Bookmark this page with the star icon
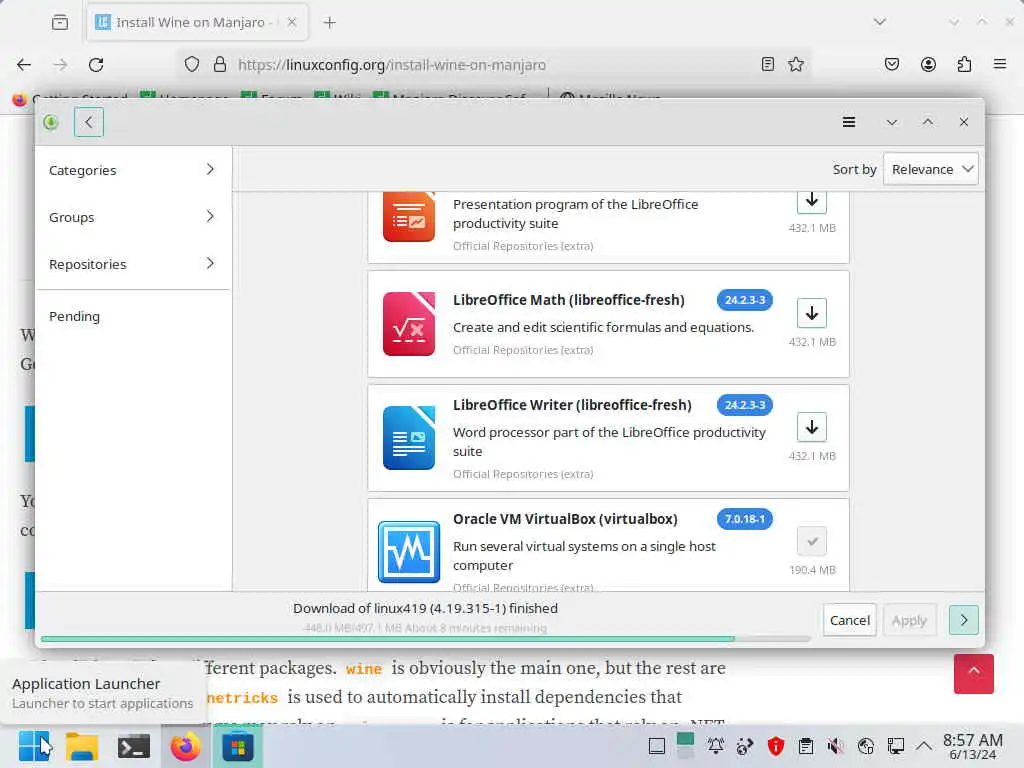Image resolution: width=1024 pixels, height=768 pixels. click(796, 64)
